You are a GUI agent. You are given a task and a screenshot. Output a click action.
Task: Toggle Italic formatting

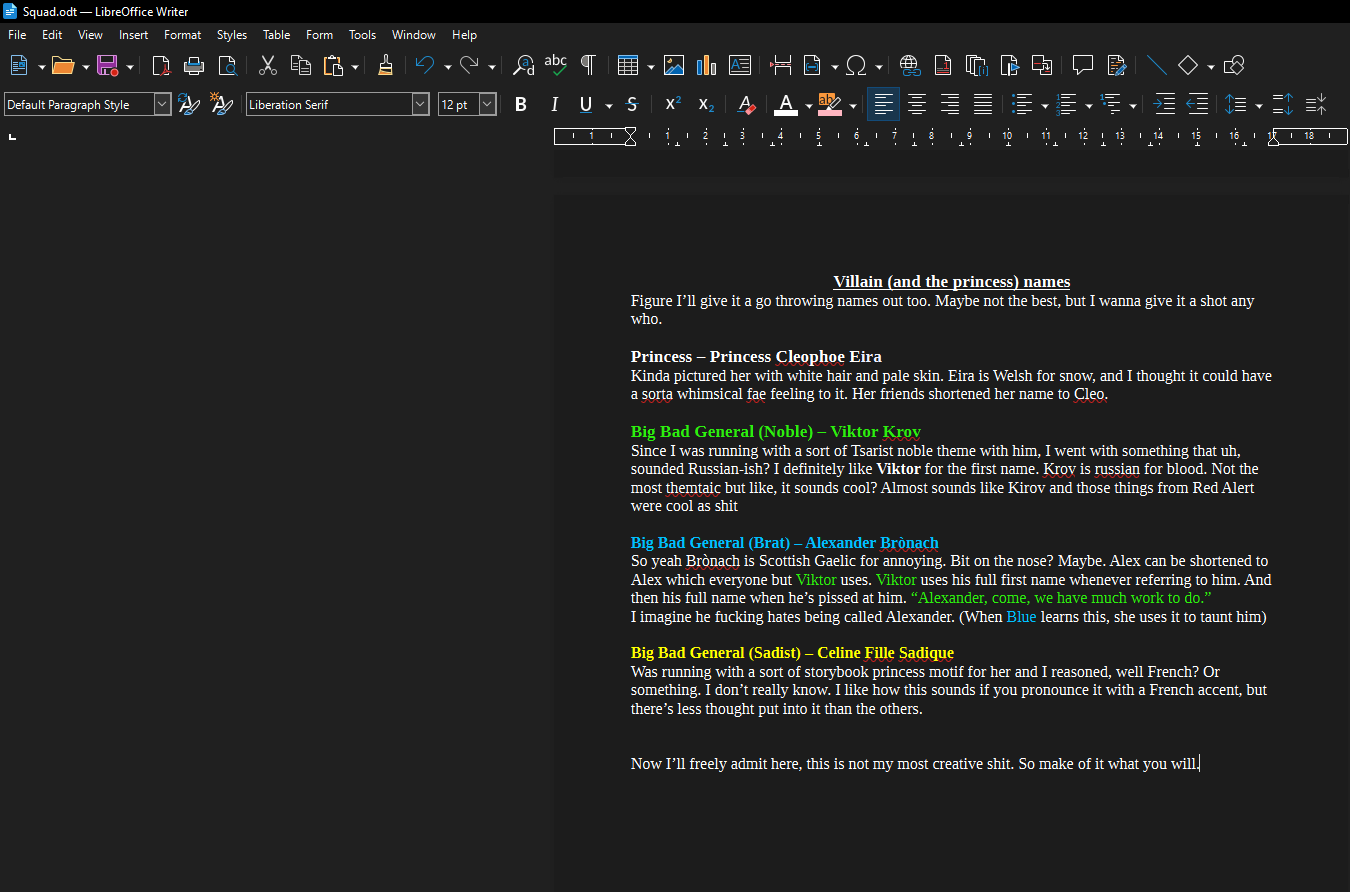(x=553, y=104)
